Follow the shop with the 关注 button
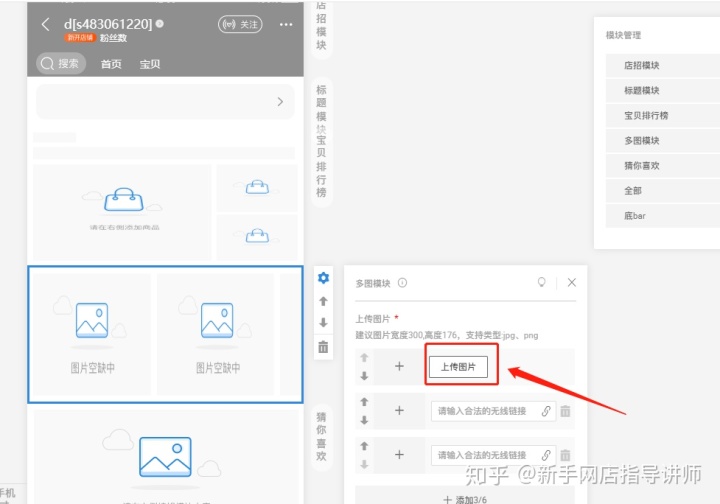Screen dimensions: 720x504 tap(240, 24)
